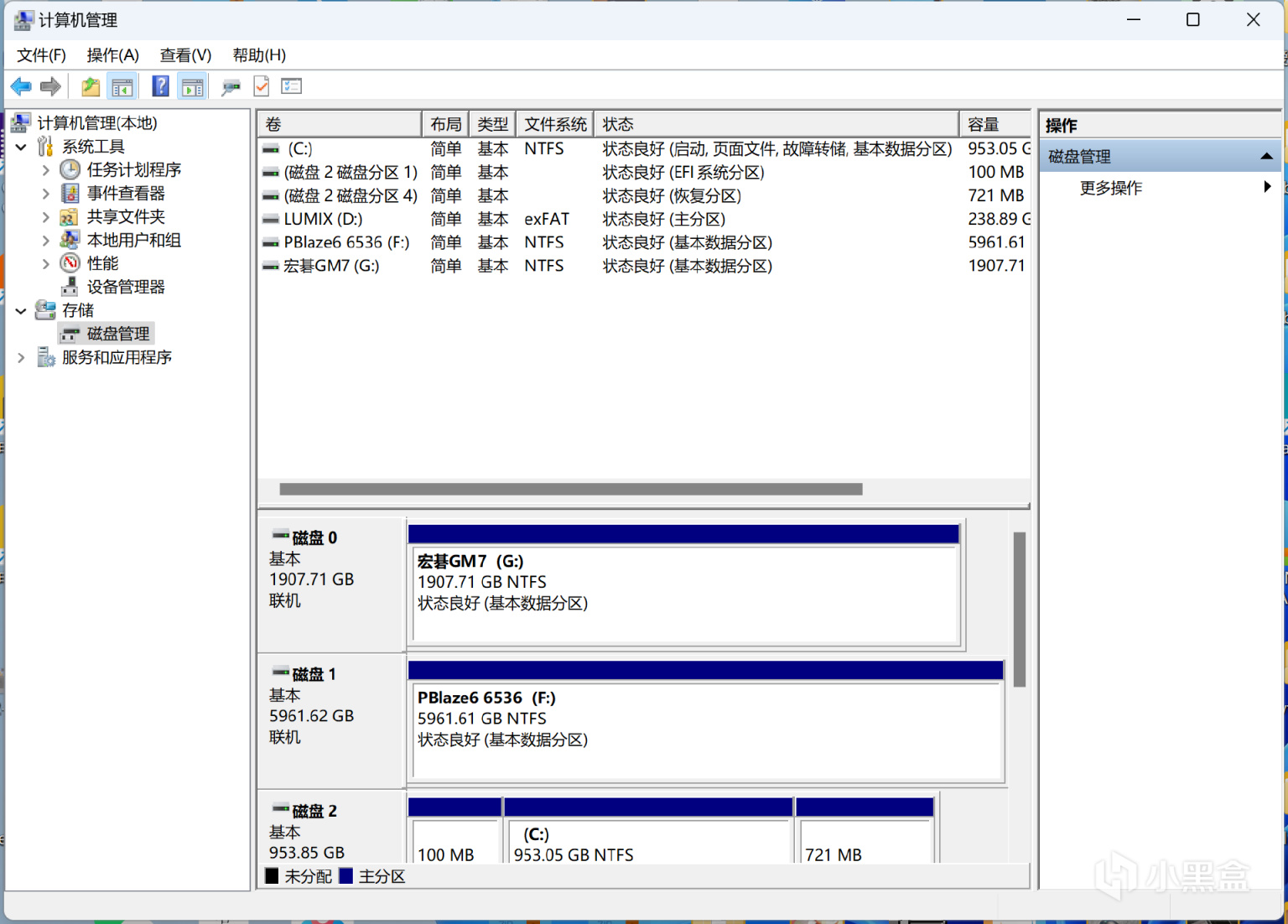The height and width of the screenshot is (924, 1288).
Task: Sort by the 布局 column header
Action: [446, 124]
